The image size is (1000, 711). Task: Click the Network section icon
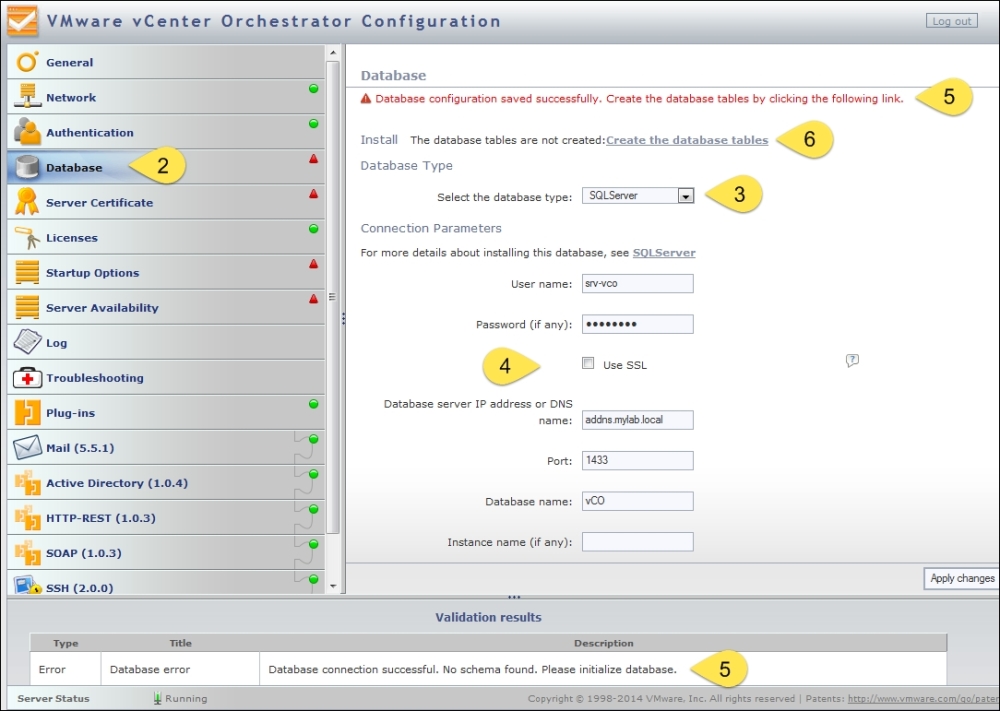[x=27, y=97]
